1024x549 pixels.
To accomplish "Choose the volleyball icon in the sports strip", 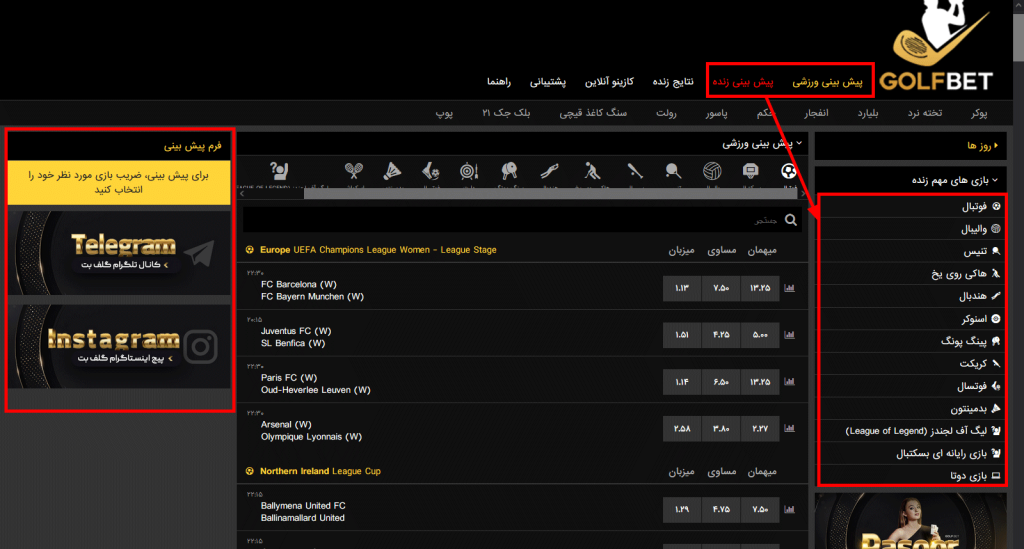I will point(711,172).
